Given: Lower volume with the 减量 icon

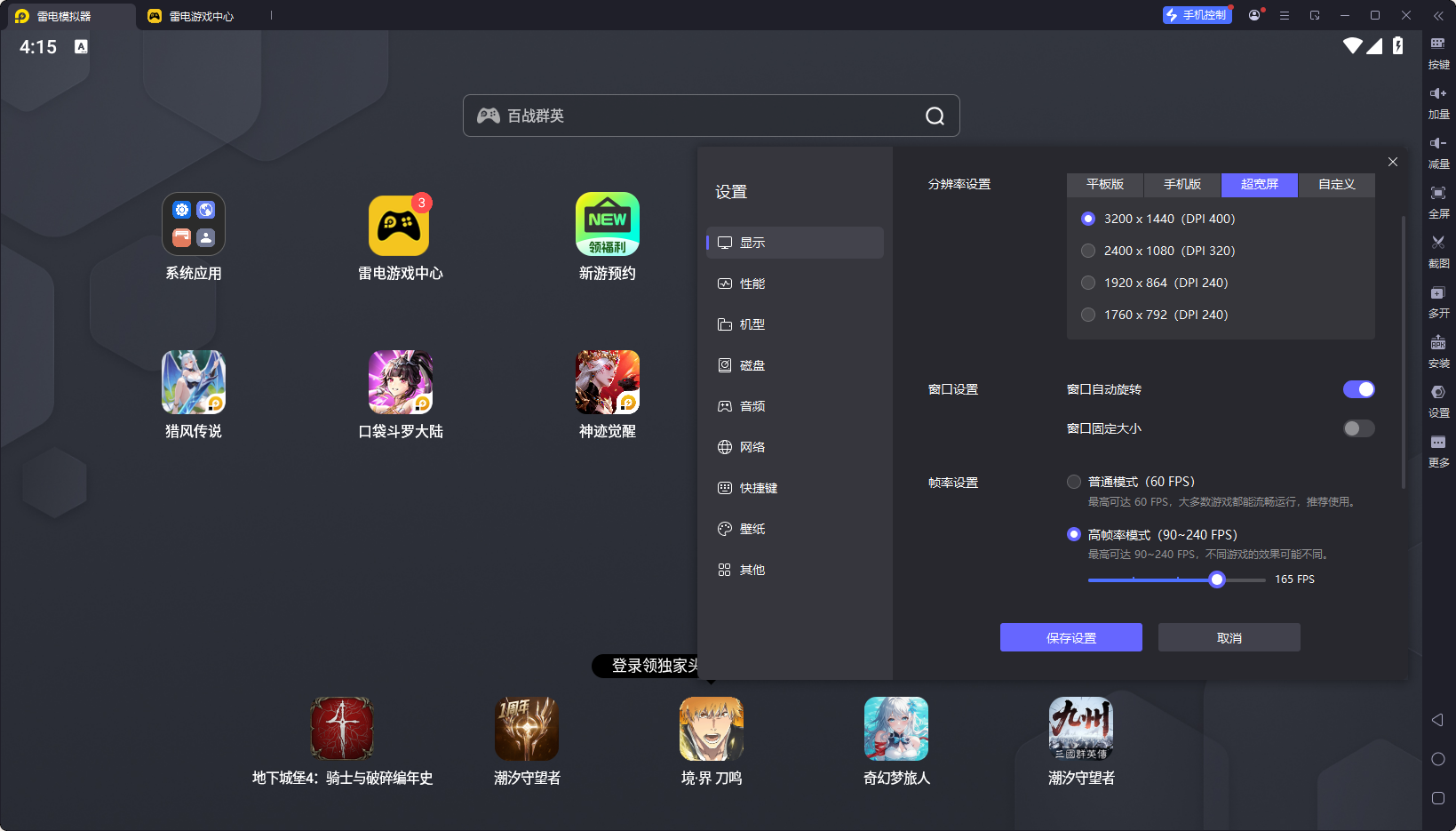Looking at the screenshot, I should point(1438,152).
